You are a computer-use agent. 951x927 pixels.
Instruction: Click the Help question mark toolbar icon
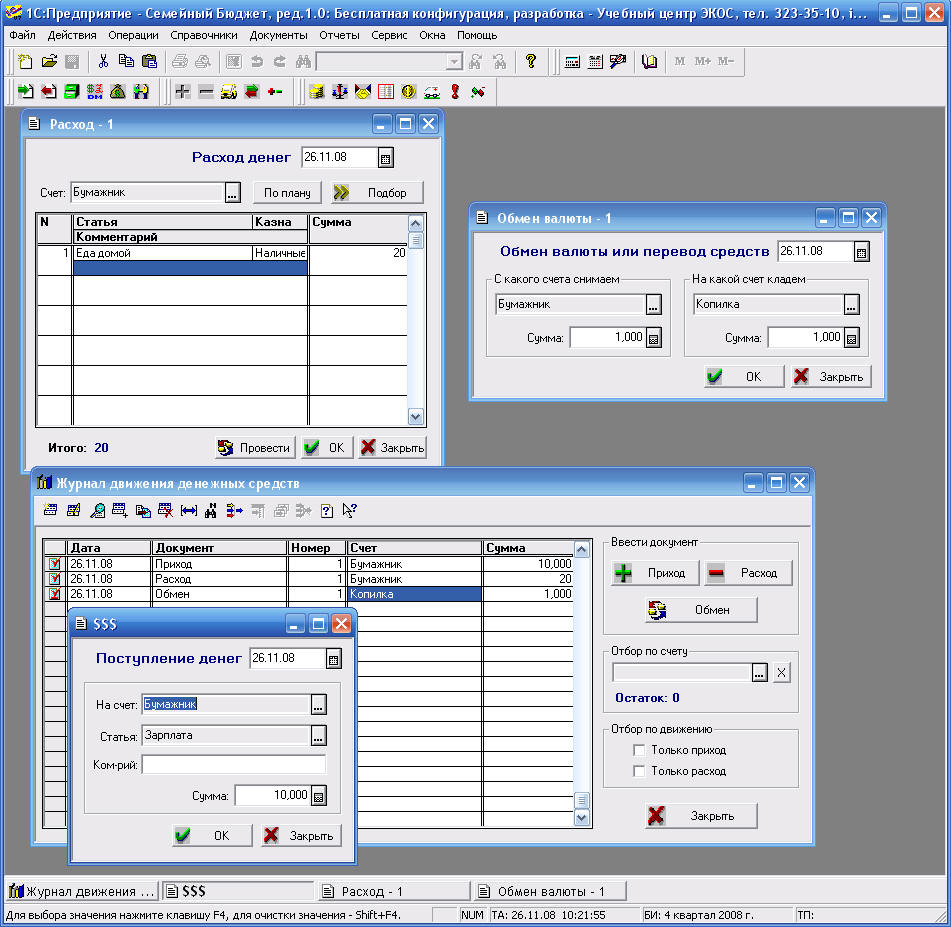point(530,61)
